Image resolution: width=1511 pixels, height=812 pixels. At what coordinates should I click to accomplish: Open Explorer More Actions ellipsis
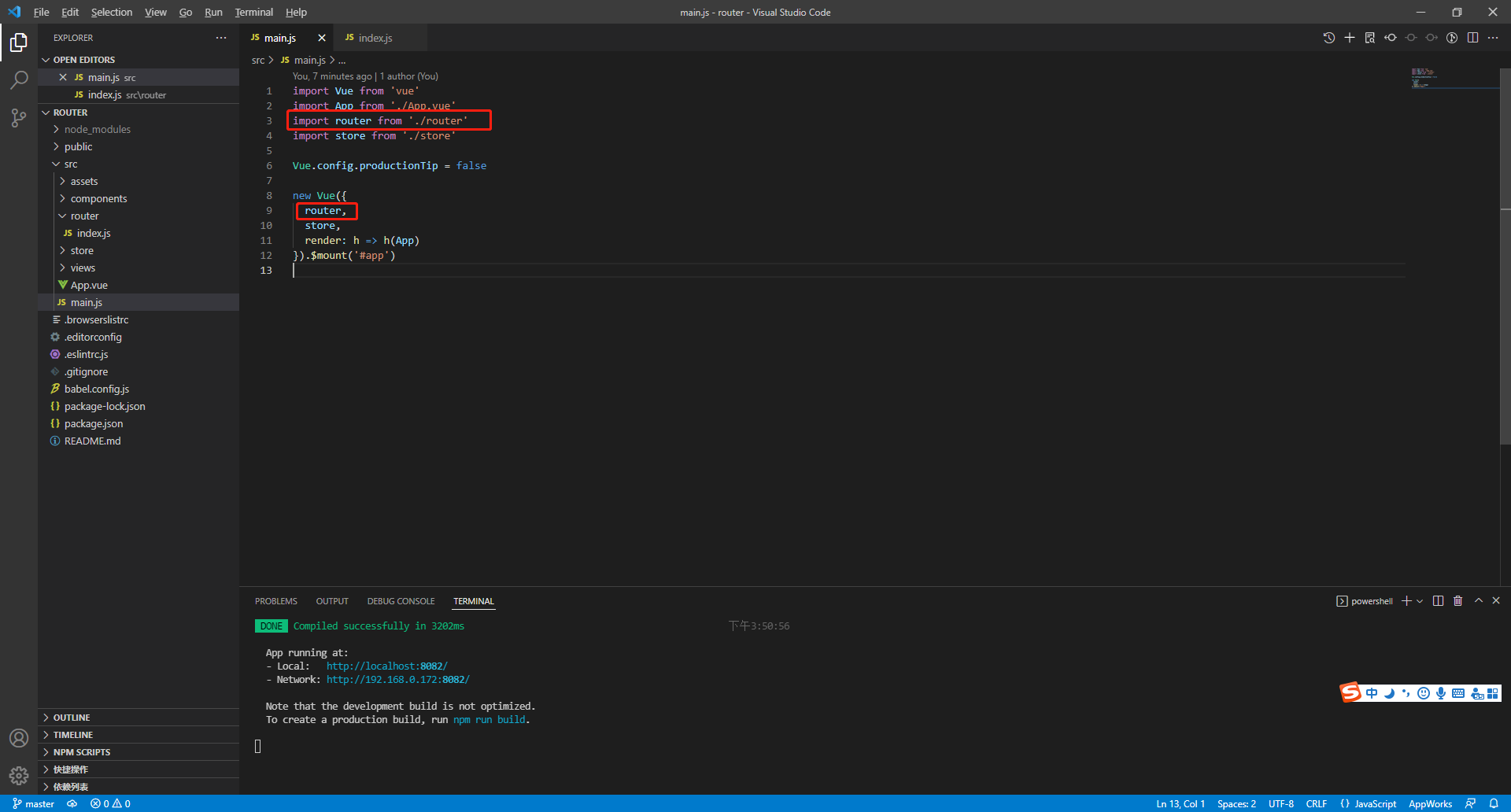221,38
